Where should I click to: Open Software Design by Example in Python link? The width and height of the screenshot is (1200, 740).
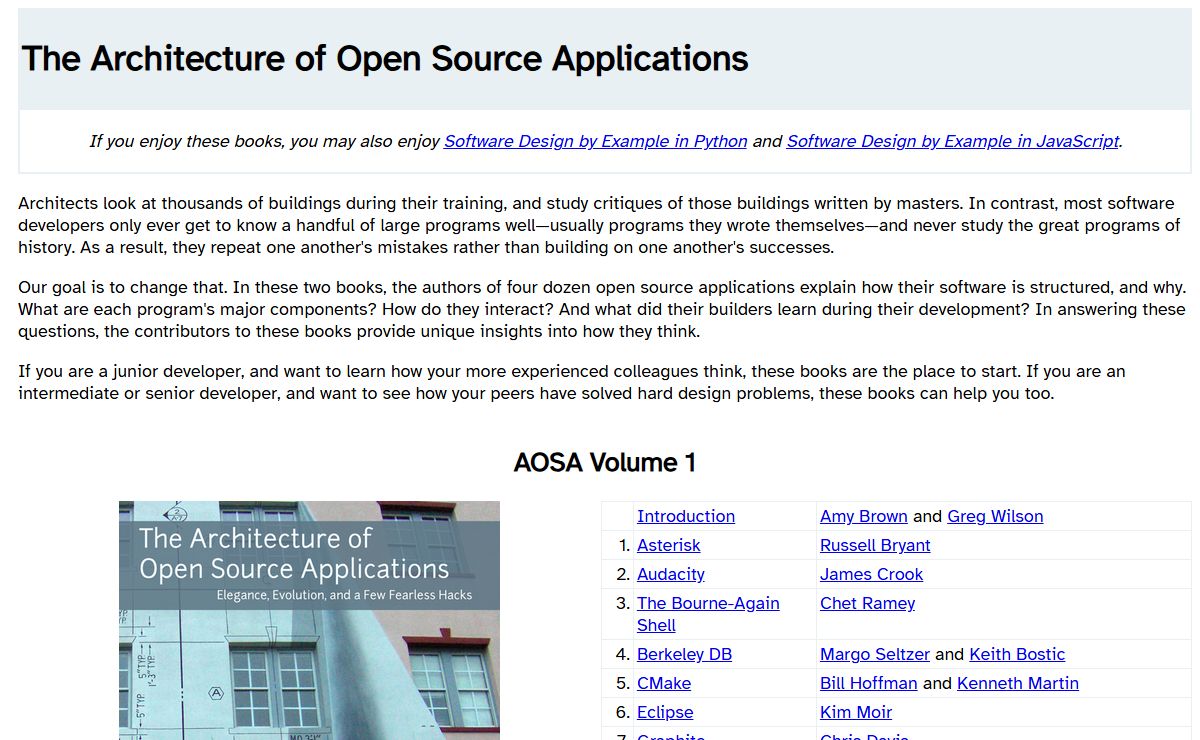coord(595,141)
